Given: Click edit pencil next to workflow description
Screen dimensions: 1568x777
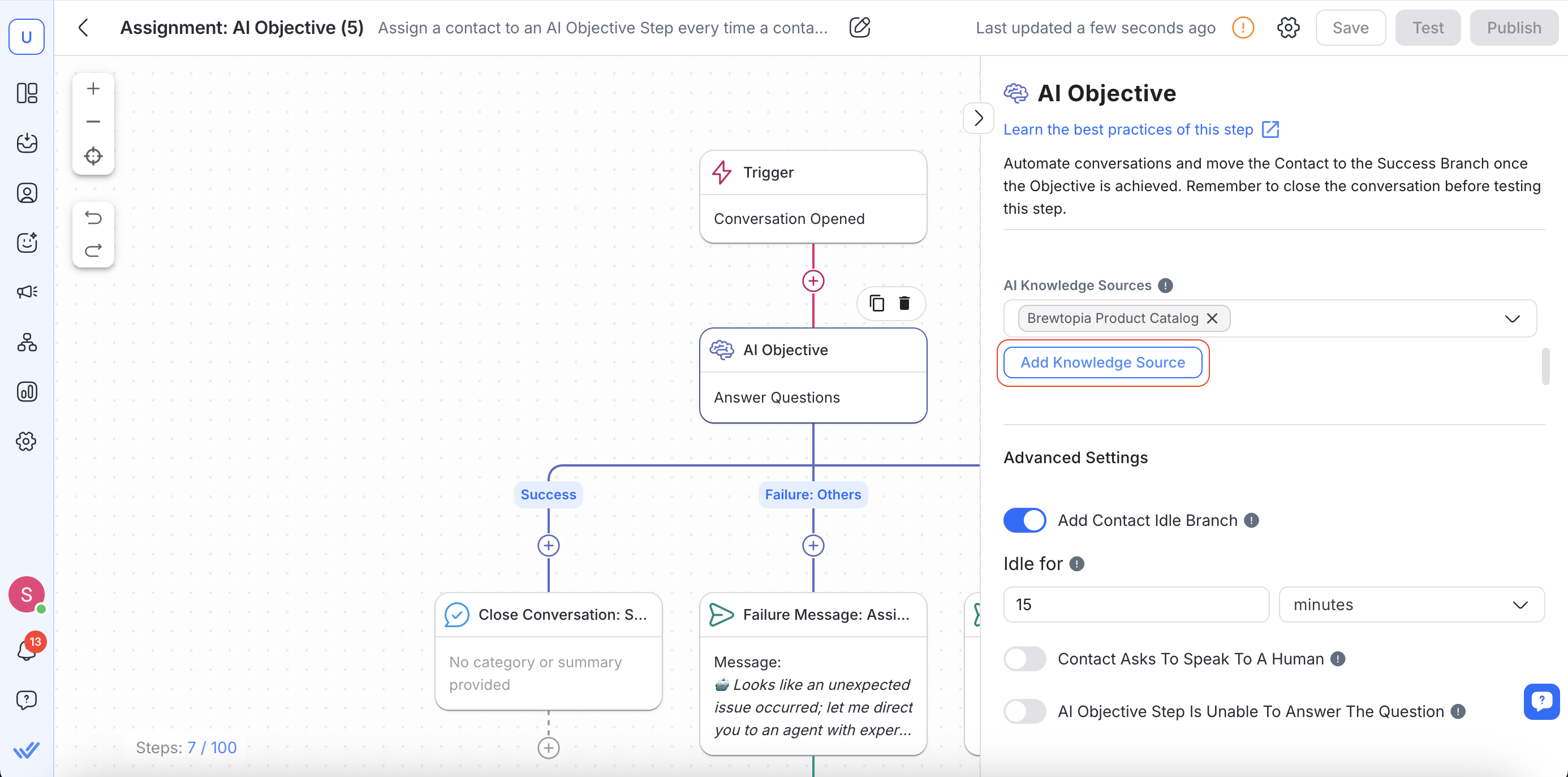Looking at the screenshot, I should [x=859, y=28].
